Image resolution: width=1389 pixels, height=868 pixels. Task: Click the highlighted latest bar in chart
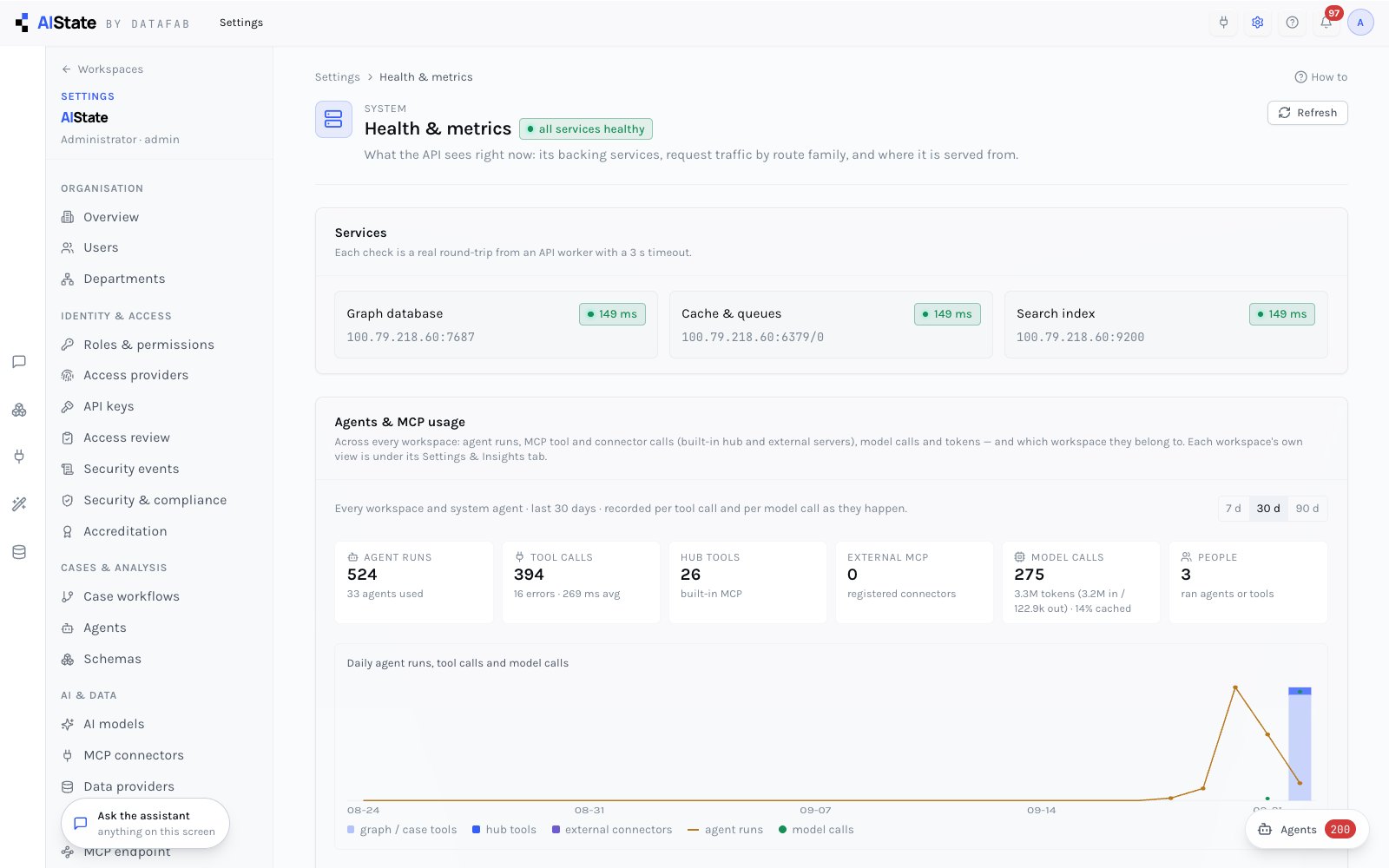point(1300,743)
